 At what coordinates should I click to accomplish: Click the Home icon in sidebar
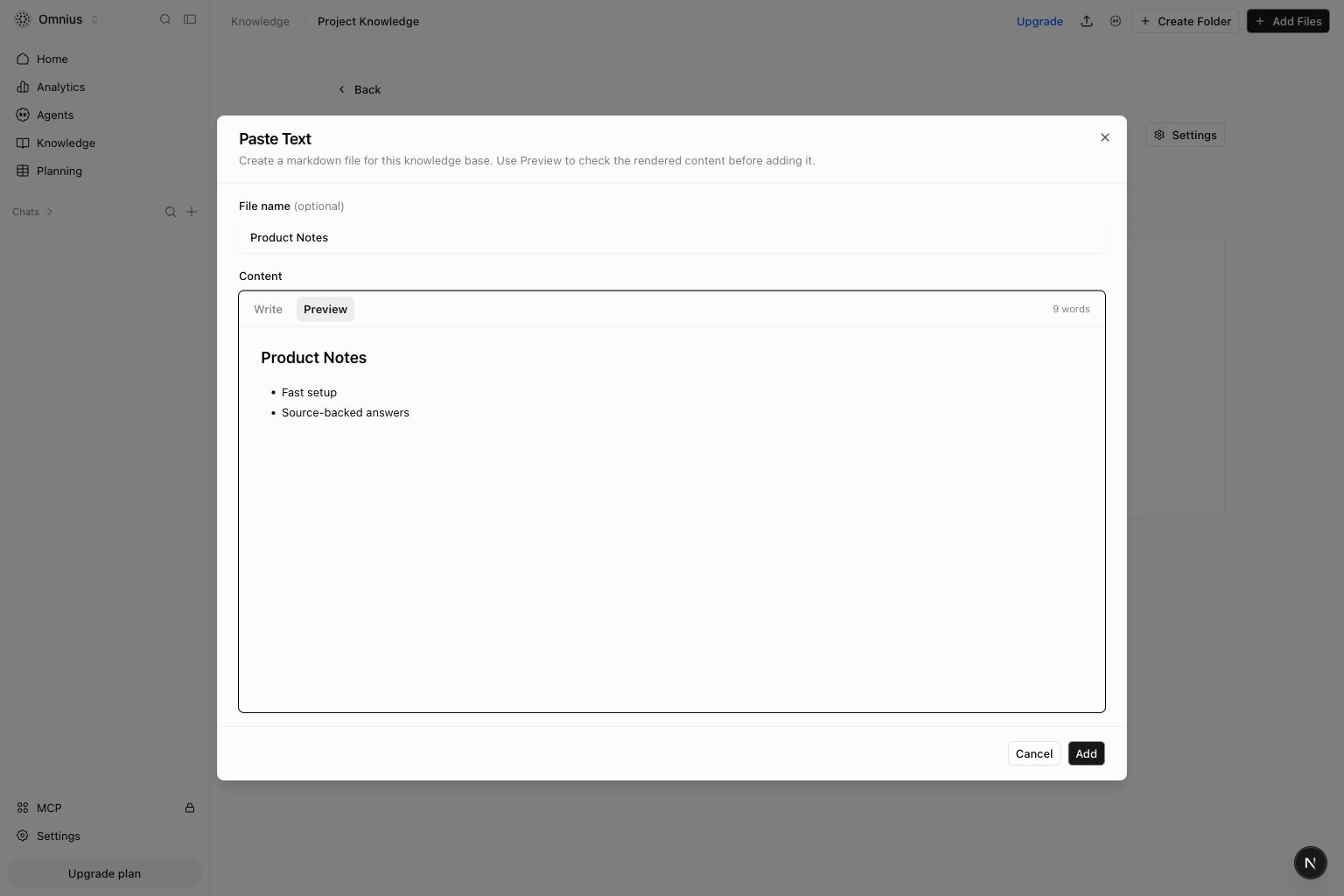click(x=23, y=59)
